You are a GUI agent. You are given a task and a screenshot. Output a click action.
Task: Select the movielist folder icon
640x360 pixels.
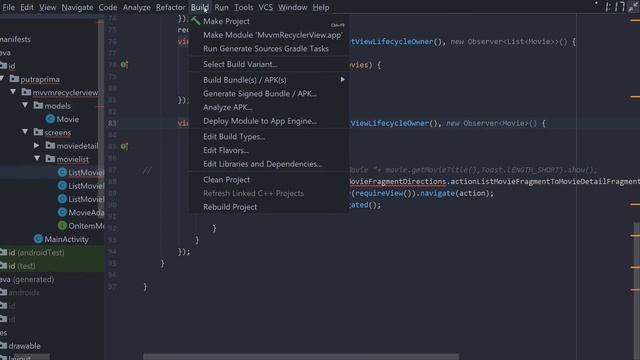click(50, 159)
